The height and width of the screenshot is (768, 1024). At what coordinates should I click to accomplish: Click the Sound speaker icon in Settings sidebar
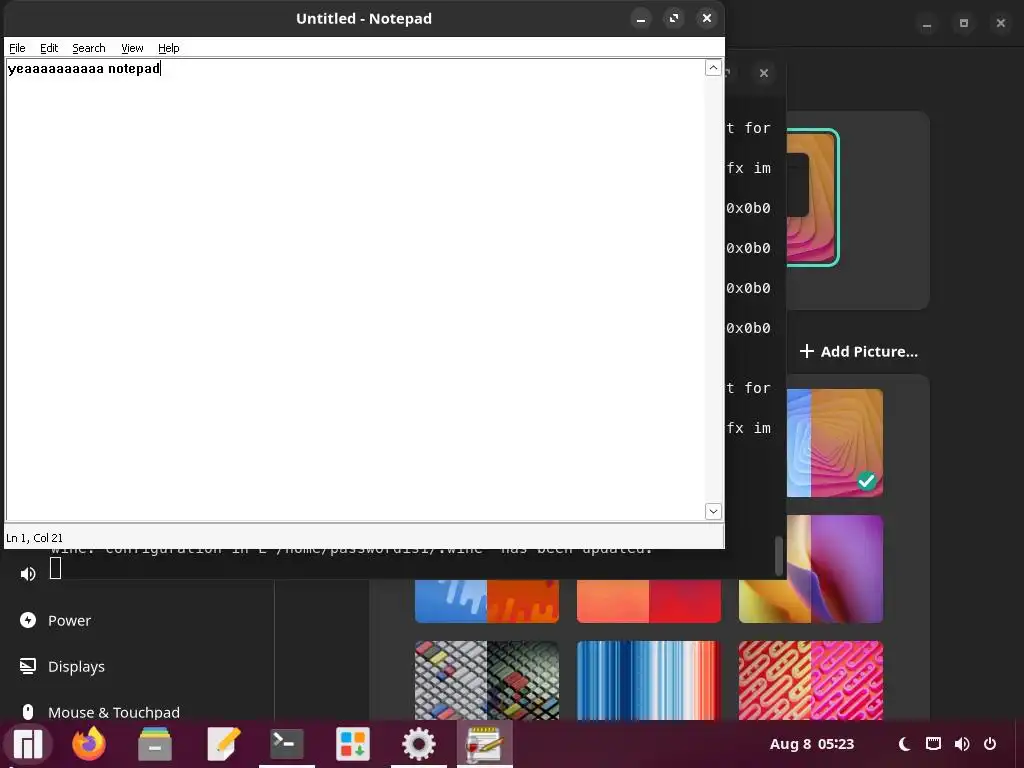pos(27,574)
